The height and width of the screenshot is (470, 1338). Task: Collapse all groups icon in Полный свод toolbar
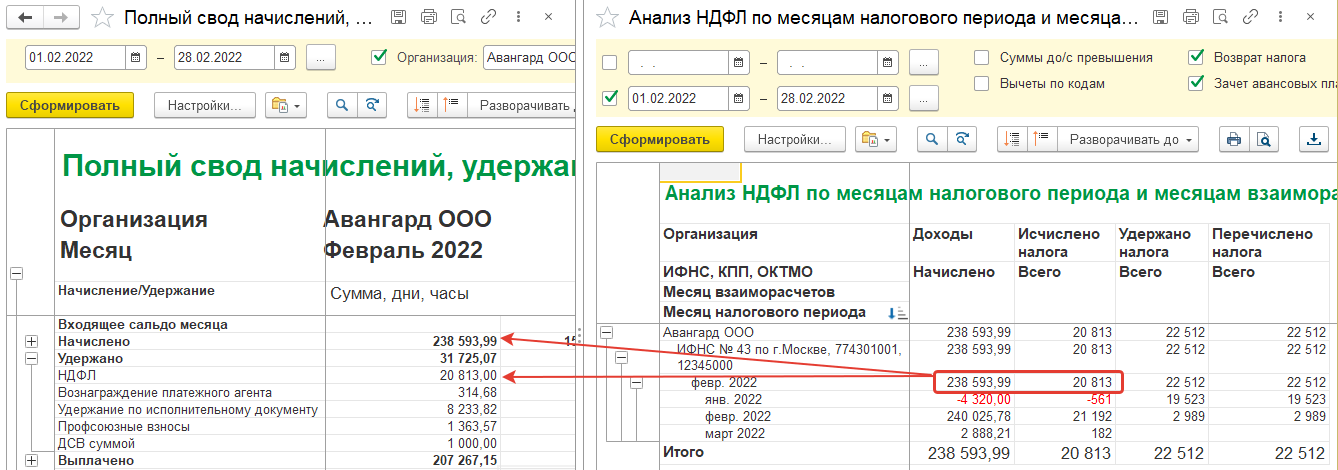[x=422, y=105]
